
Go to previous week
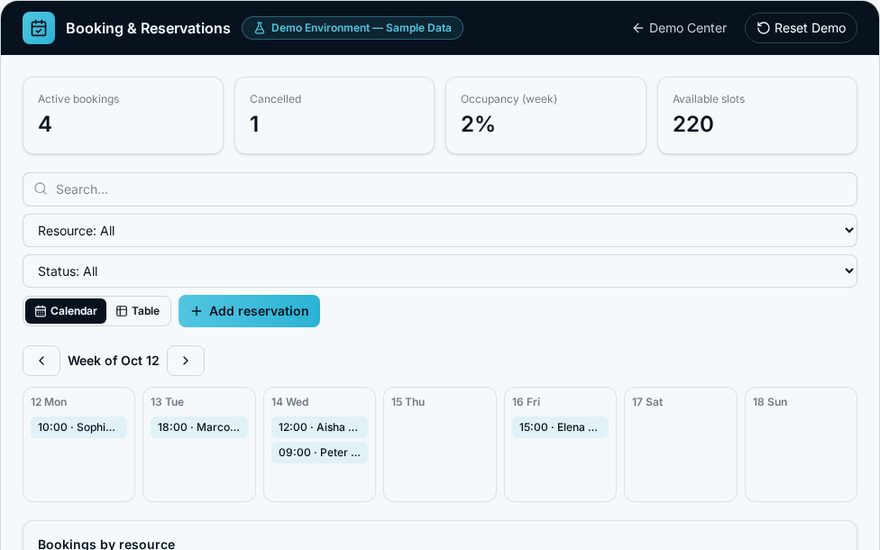(42, 361)
